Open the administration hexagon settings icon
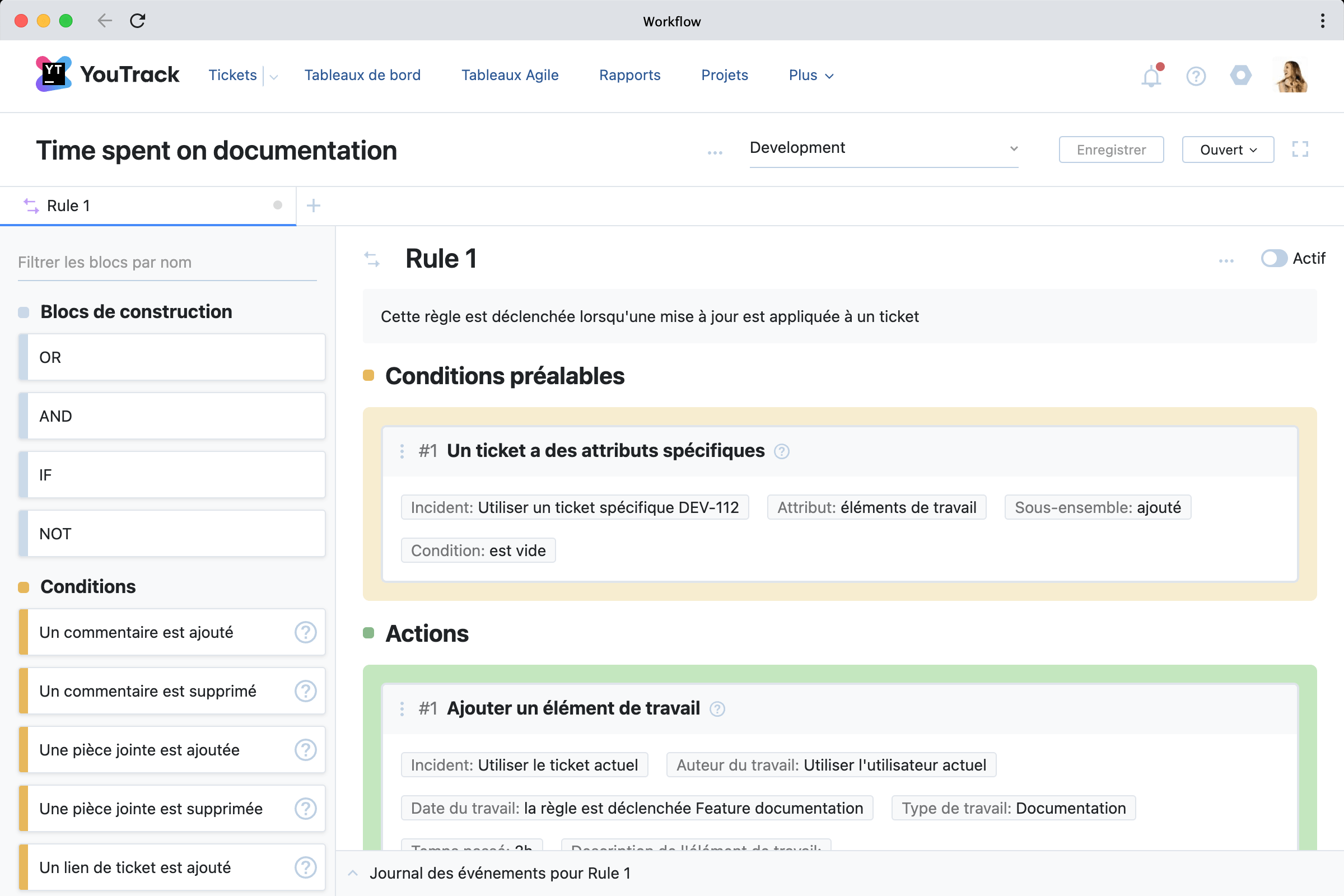The width and height of the screenshot is (1344, 896). [1240, 76]
